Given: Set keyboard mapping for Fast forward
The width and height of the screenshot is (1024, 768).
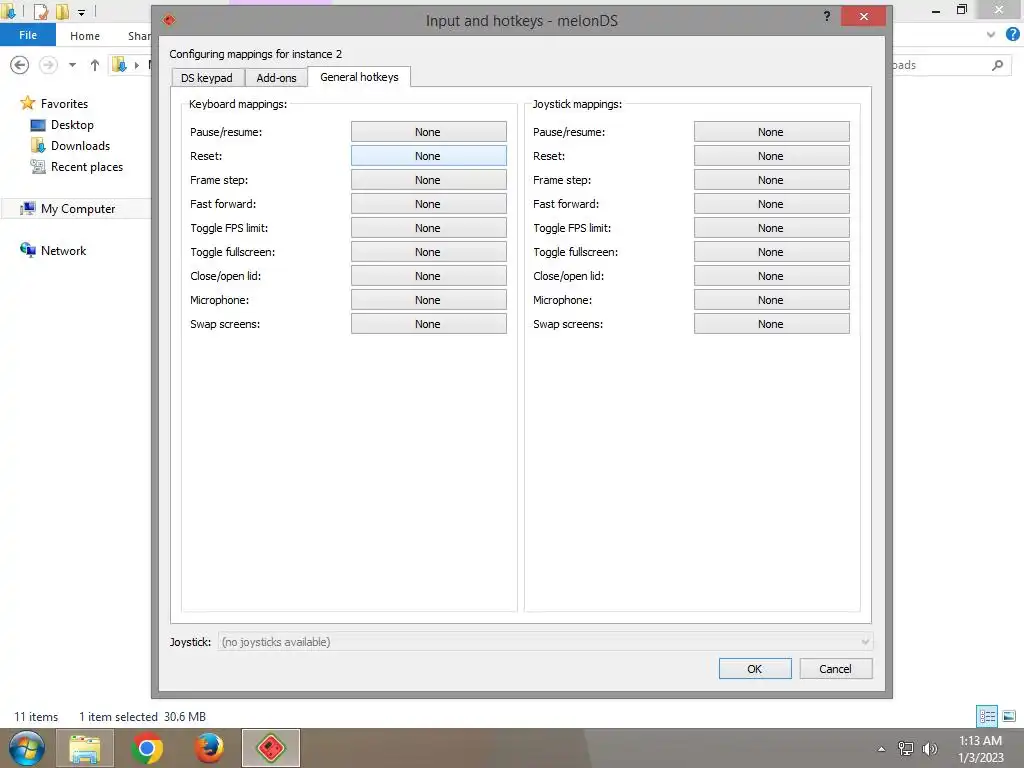Looking at the screenshot, I should pyautogui.click(x=428, y=204).
